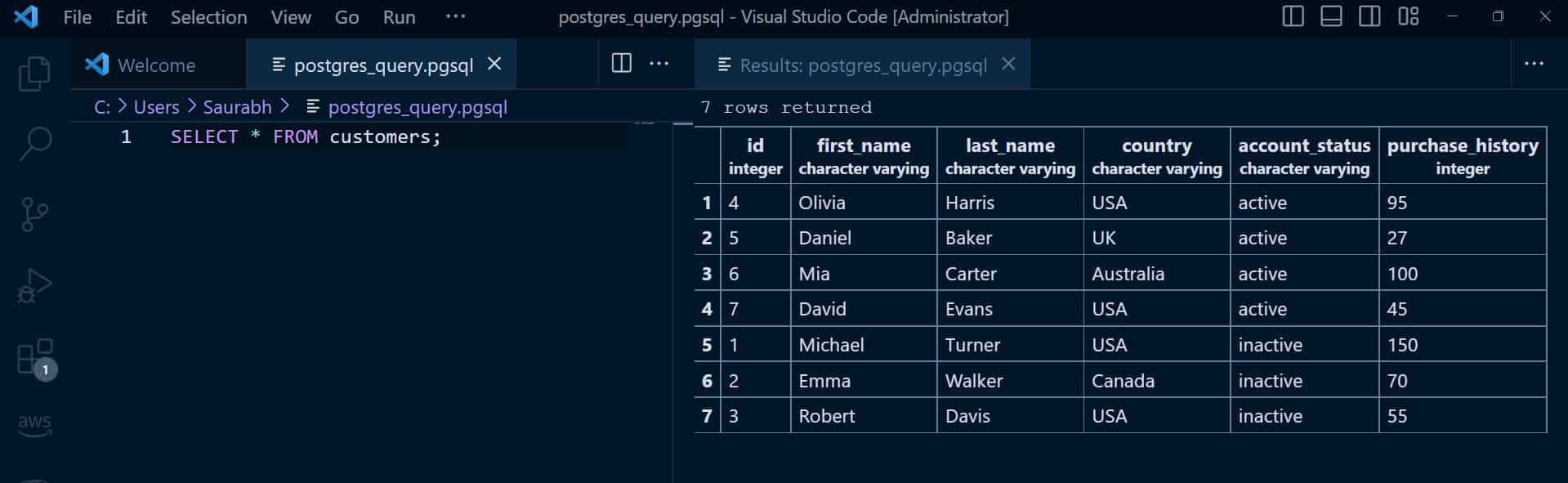Click the Visual Studio Code logo icon

26,16
